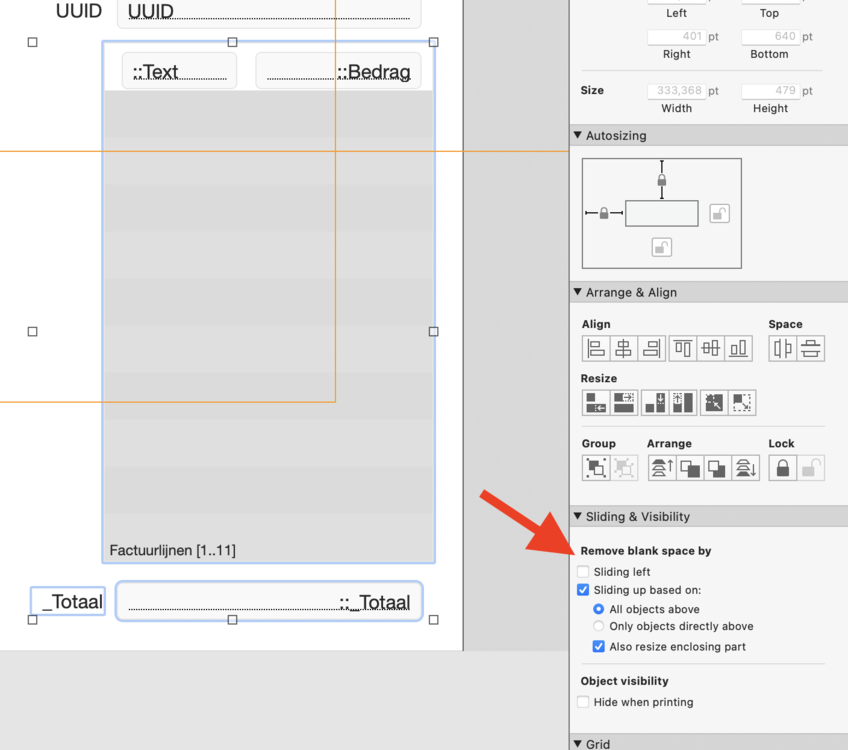Distribute selected objects horizontally using Space
Image resolution: width=848 pixels, height=750 pixels.
tap(783, 349)
